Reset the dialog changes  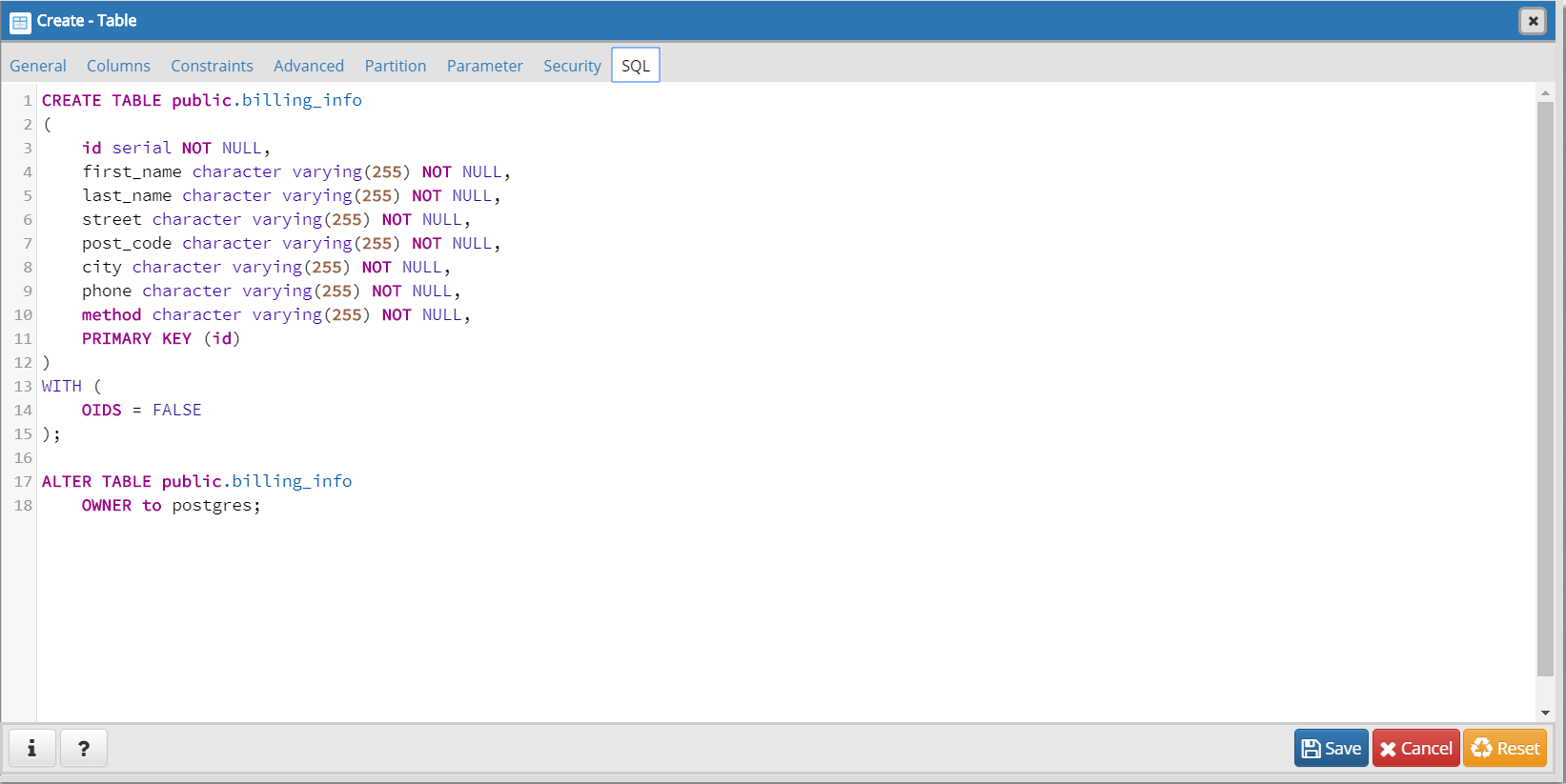(x=1506, y=748)
